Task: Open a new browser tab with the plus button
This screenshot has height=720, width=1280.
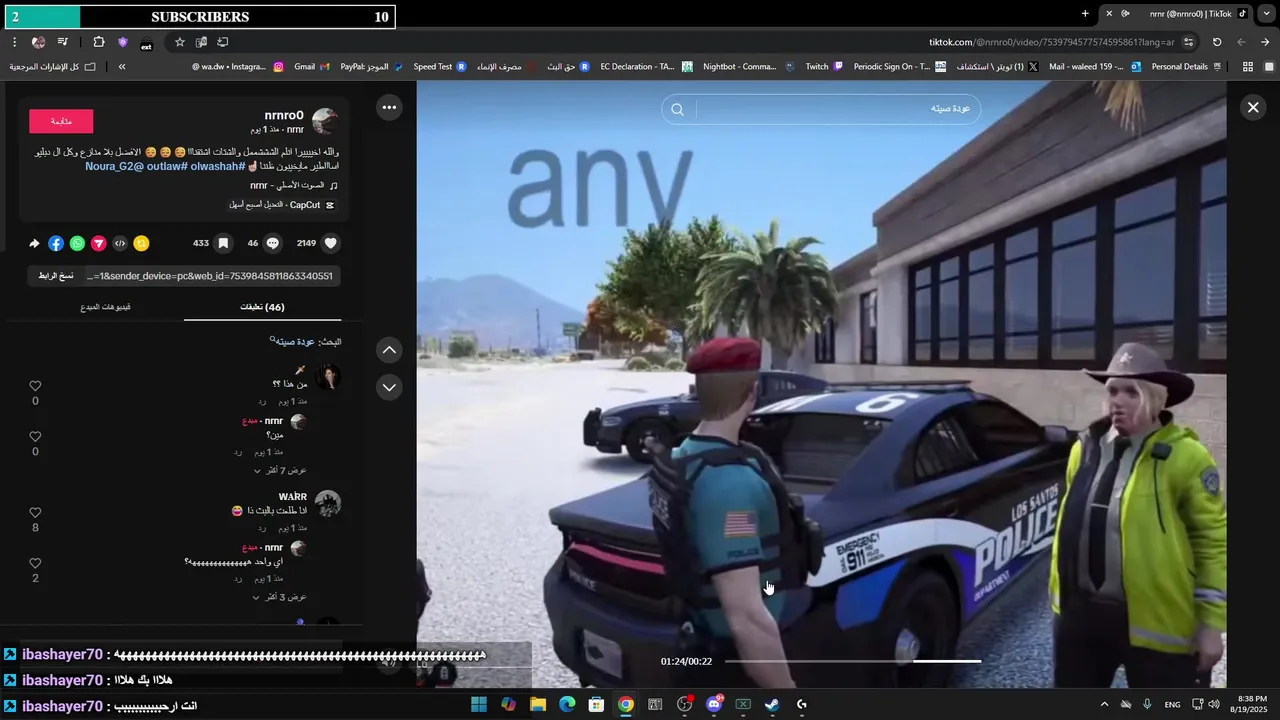Action: click(x=1085, y=13)
